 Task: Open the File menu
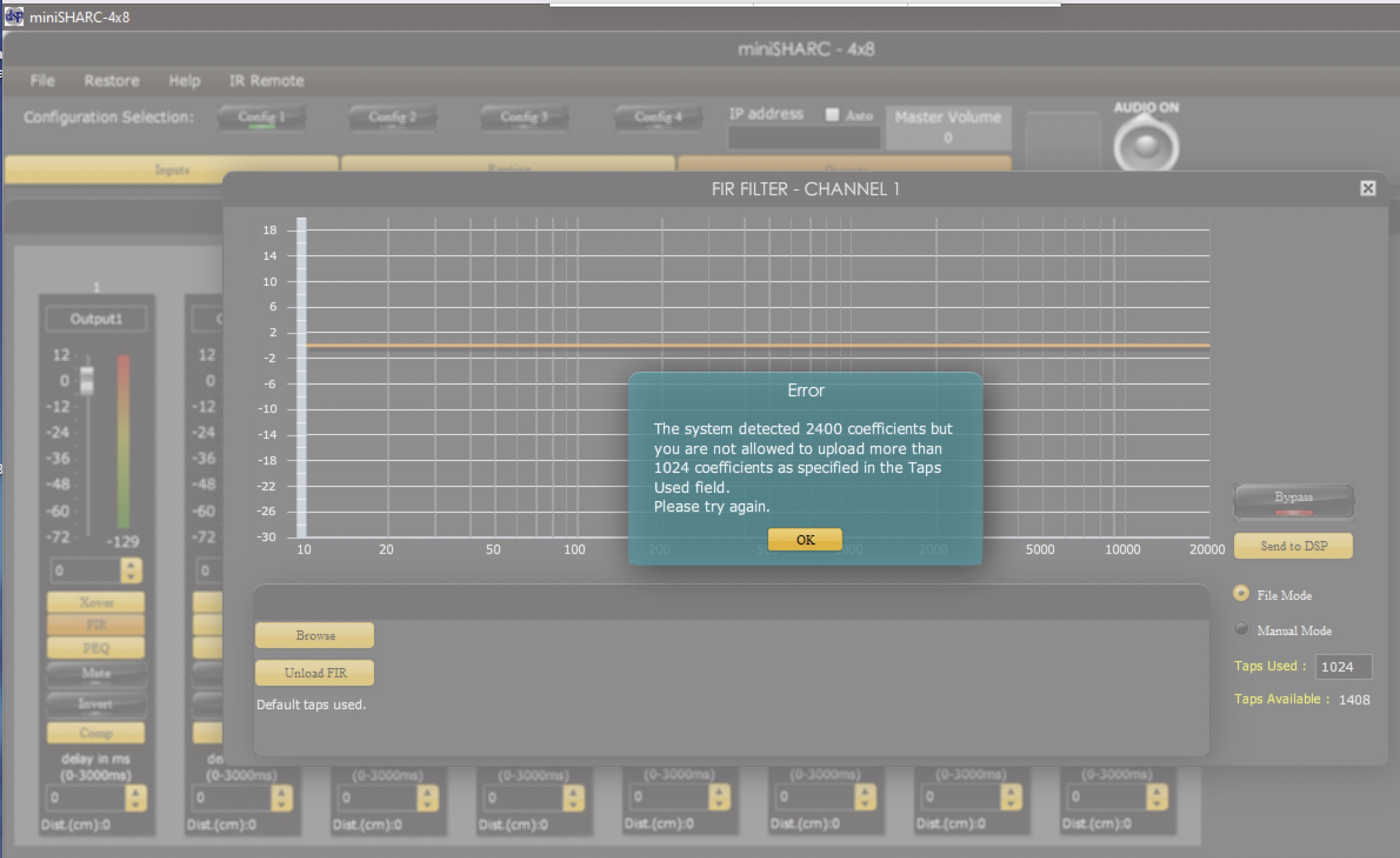[42, 81]
